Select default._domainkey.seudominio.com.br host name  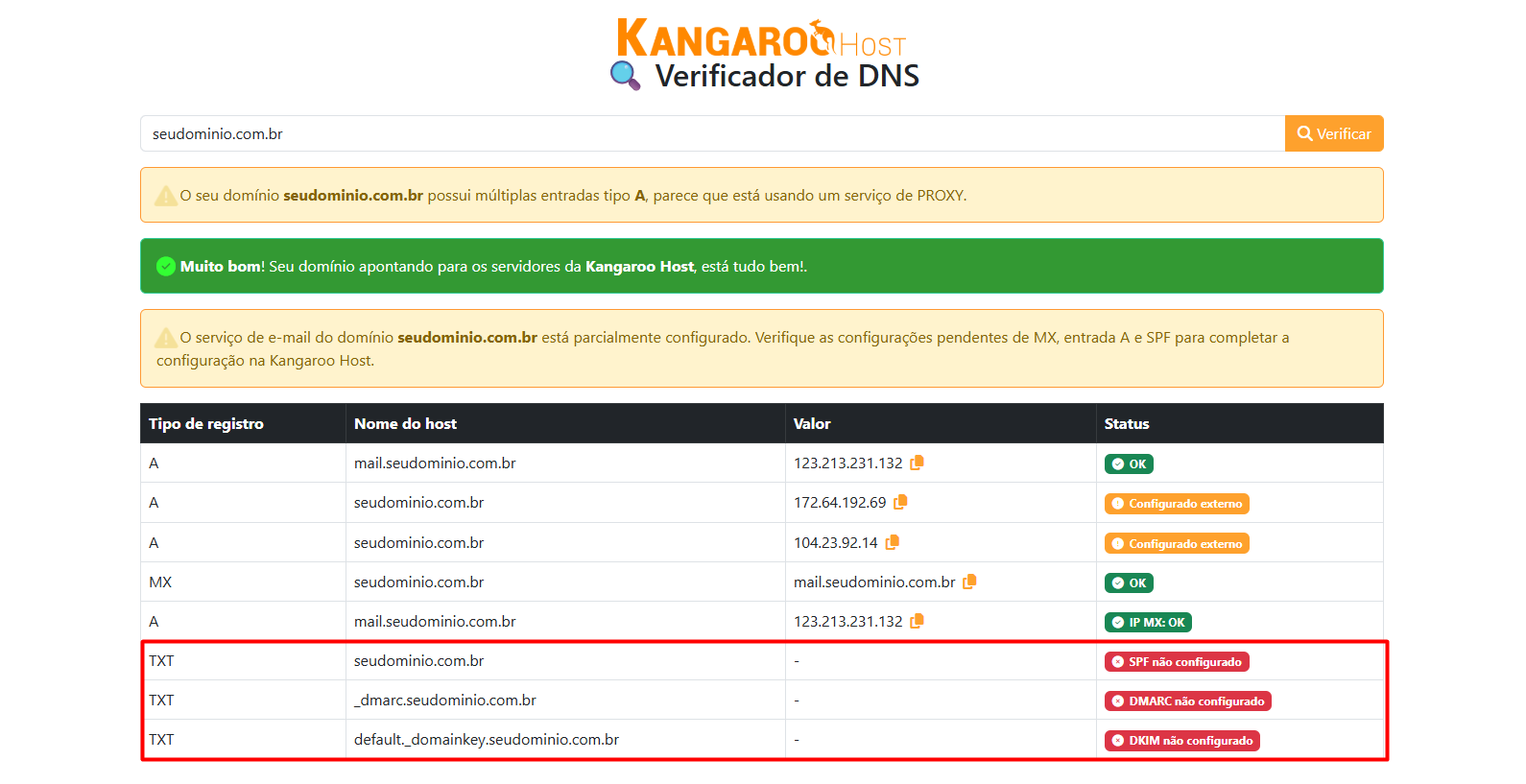point(487,739)
